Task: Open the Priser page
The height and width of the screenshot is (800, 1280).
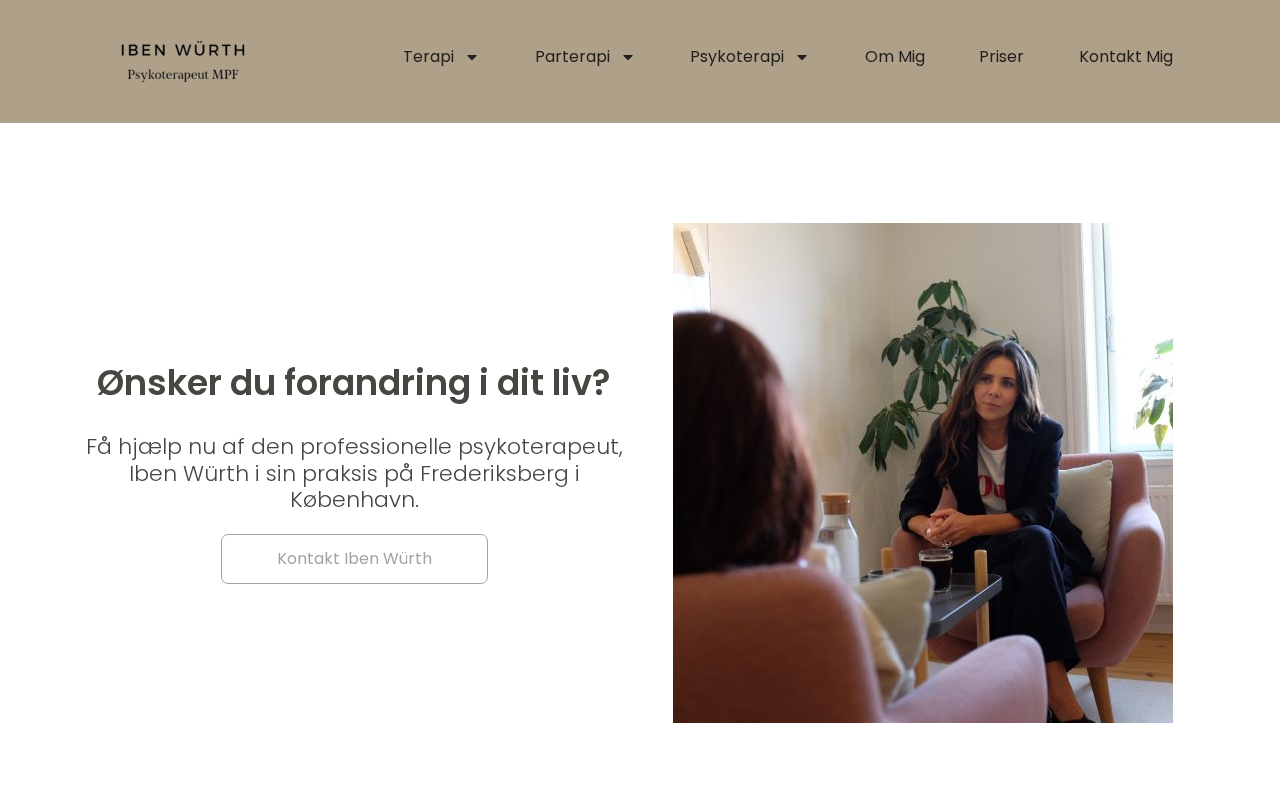Action: tap(1001, 57)
